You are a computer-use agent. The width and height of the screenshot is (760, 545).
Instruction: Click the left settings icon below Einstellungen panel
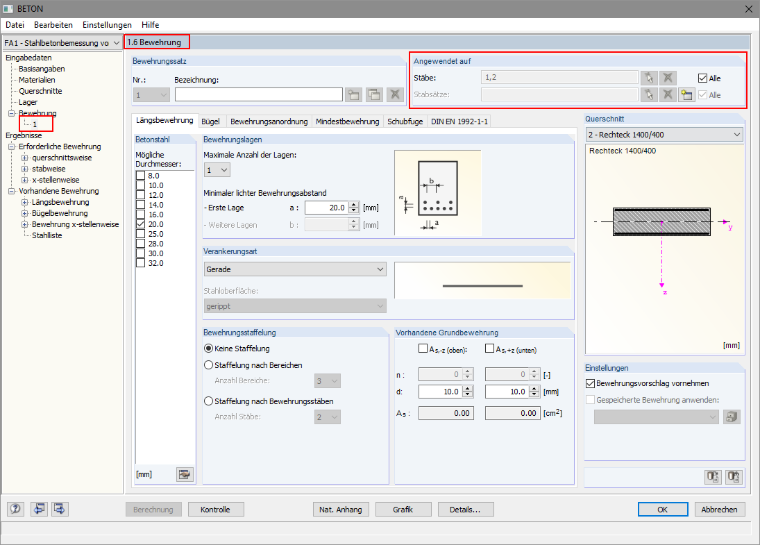[712, 477]
